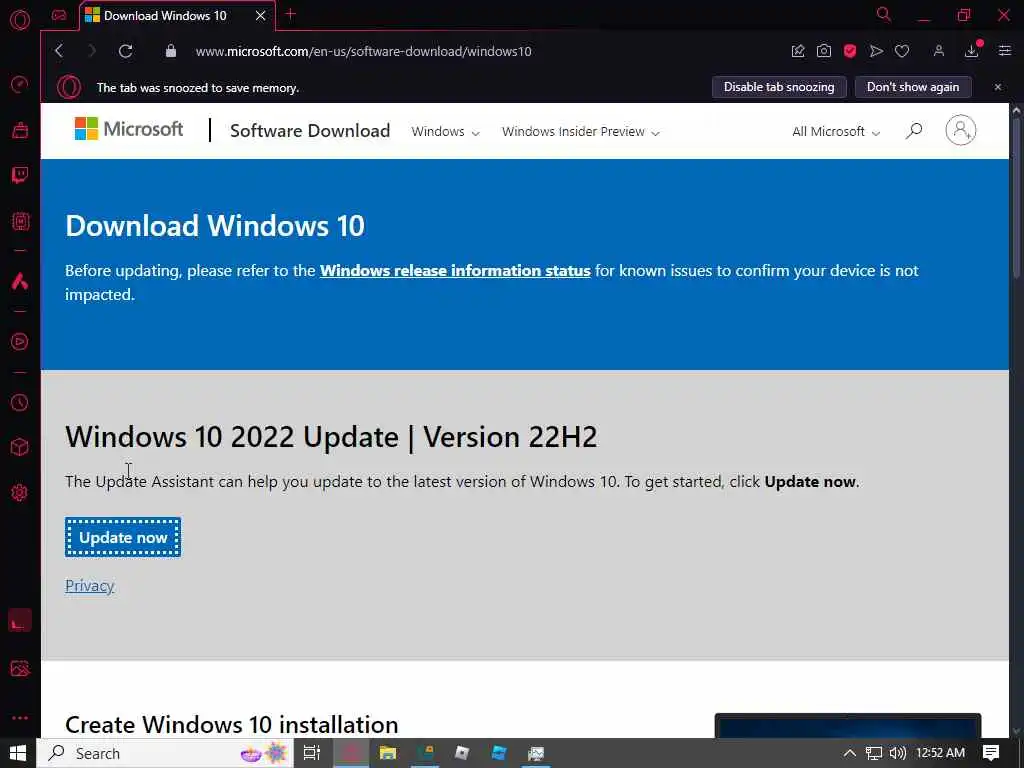Click the taskbar Search box

click(x=165, y=754)
